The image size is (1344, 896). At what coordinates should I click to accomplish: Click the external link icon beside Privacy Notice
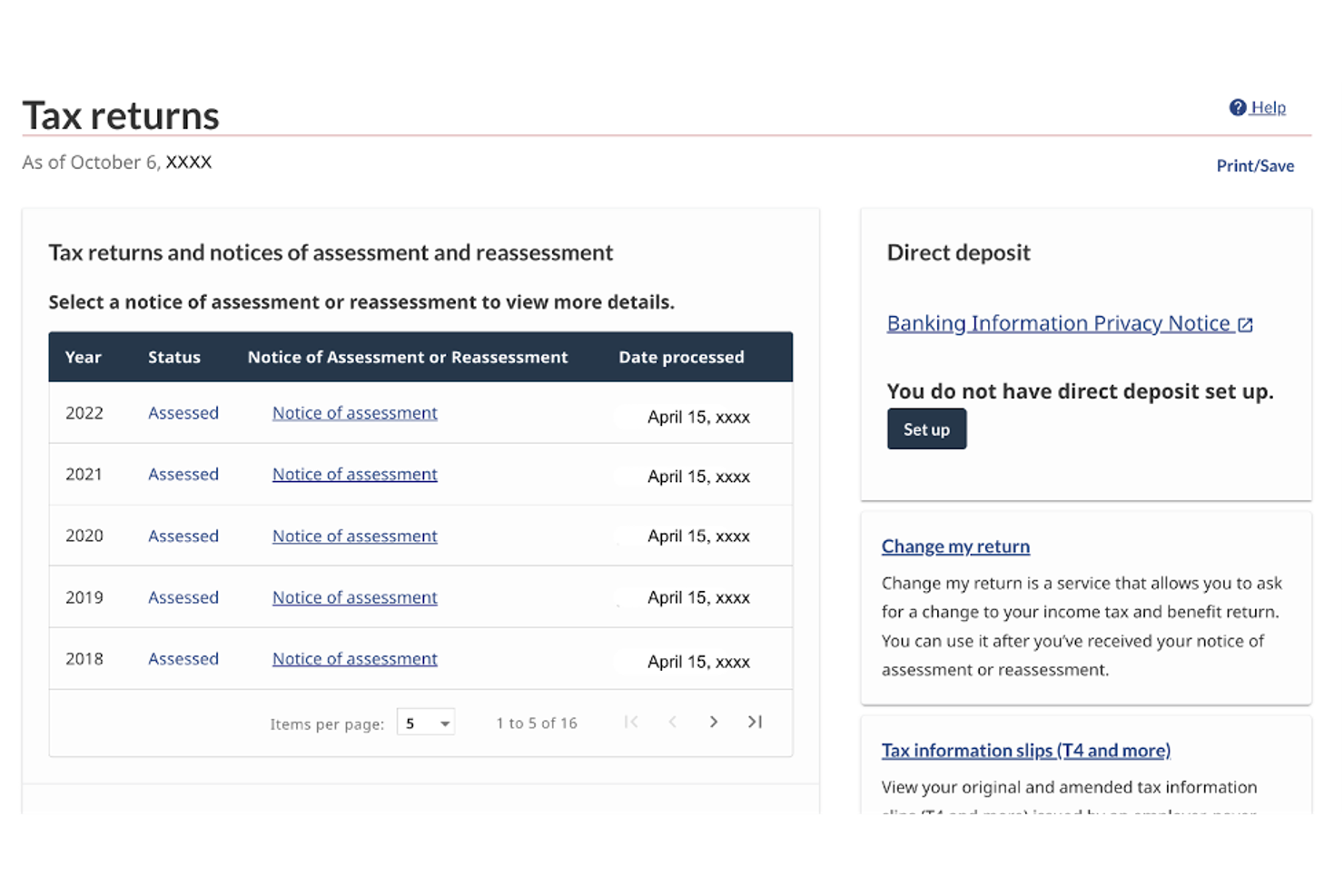point(1245,325)
